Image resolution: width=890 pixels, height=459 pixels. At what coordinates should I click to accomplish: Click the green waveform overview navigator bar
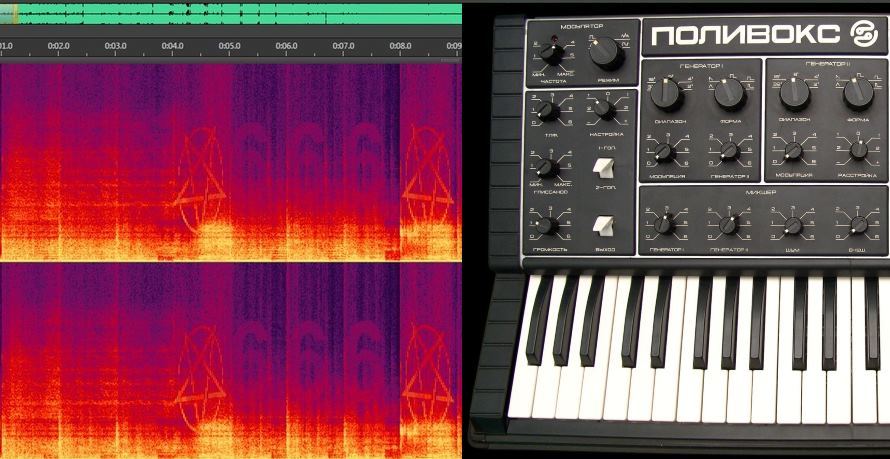click(231, 14)
